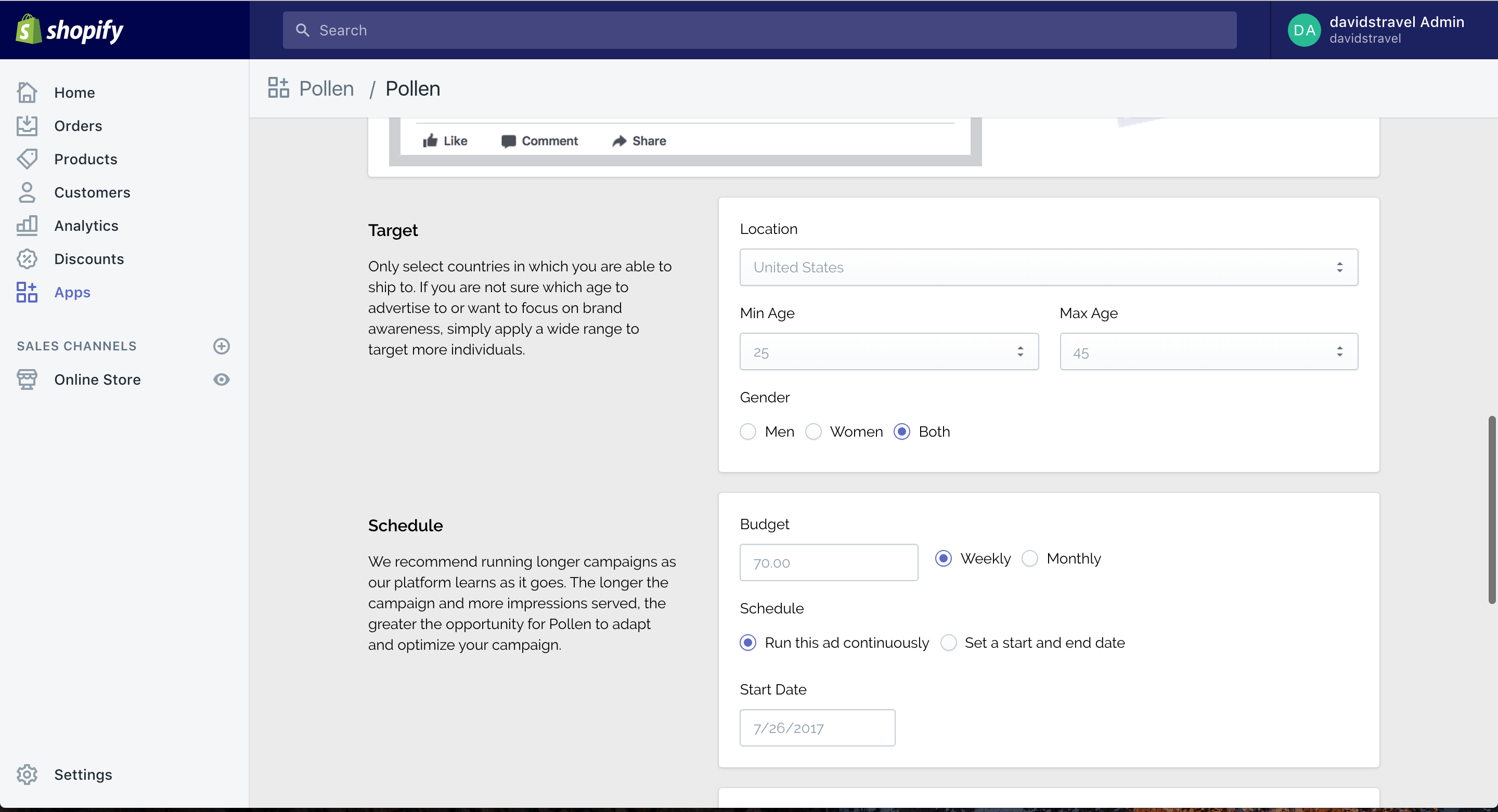Click the Orders inbox icon
The height and width of the screenshot is (812, 1498).
pyautogui.click(x=27, y=126)
